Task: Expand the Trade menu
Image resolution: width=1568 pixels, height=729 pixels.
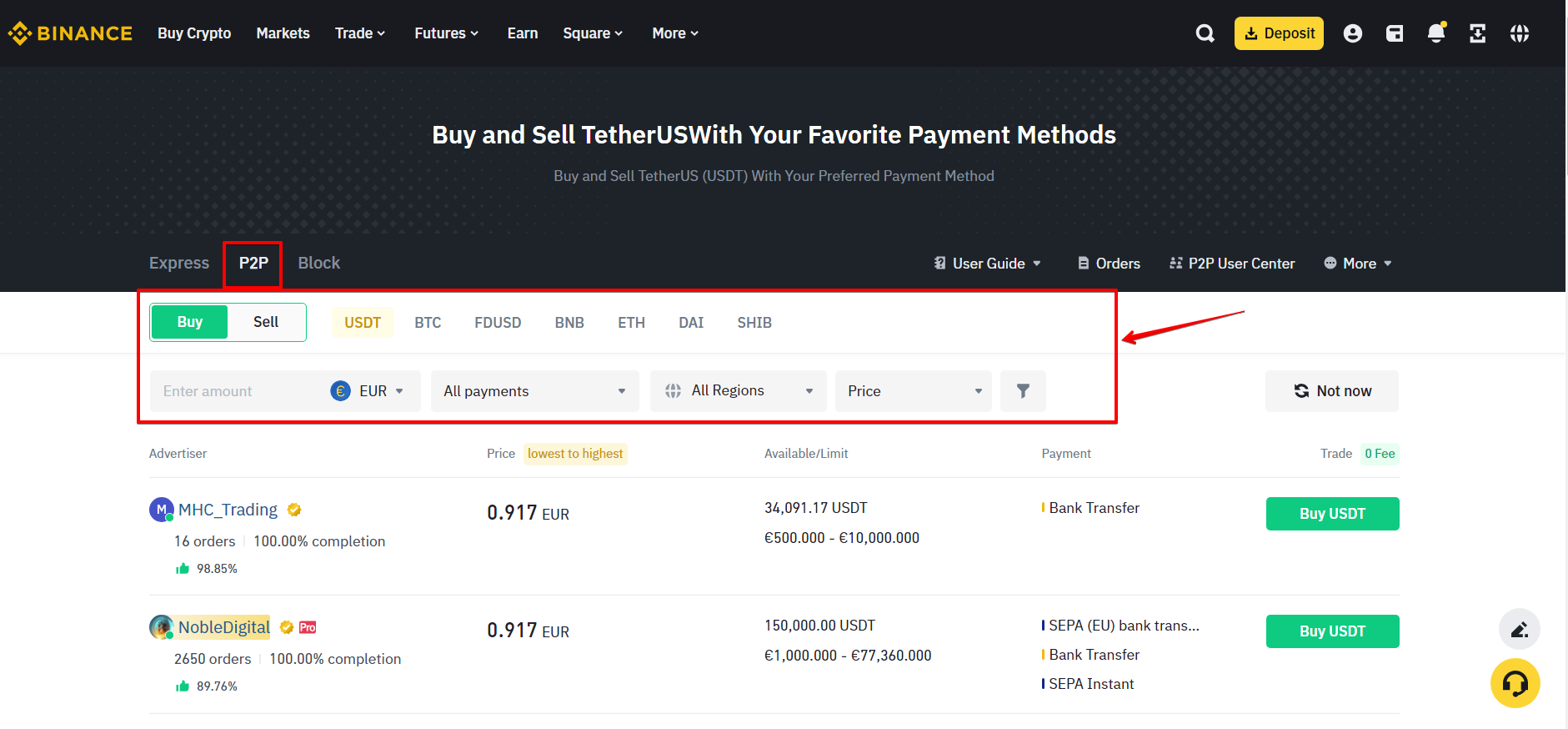Action: pyautogui.click(x=360, y=33)
